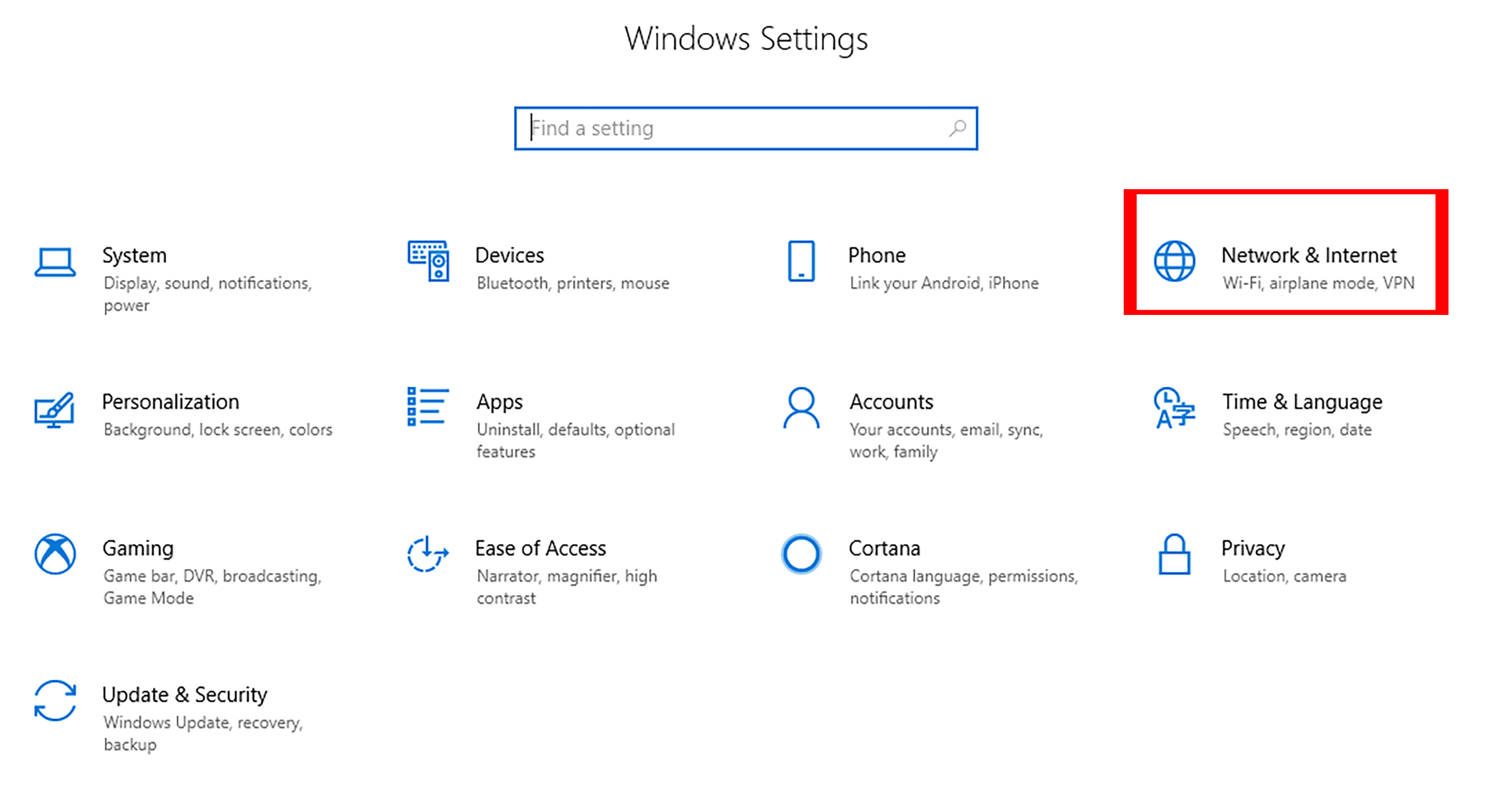1512x807 pixels.
Task: Open the Accounts heading link
Action: click(x=891, y=402)
